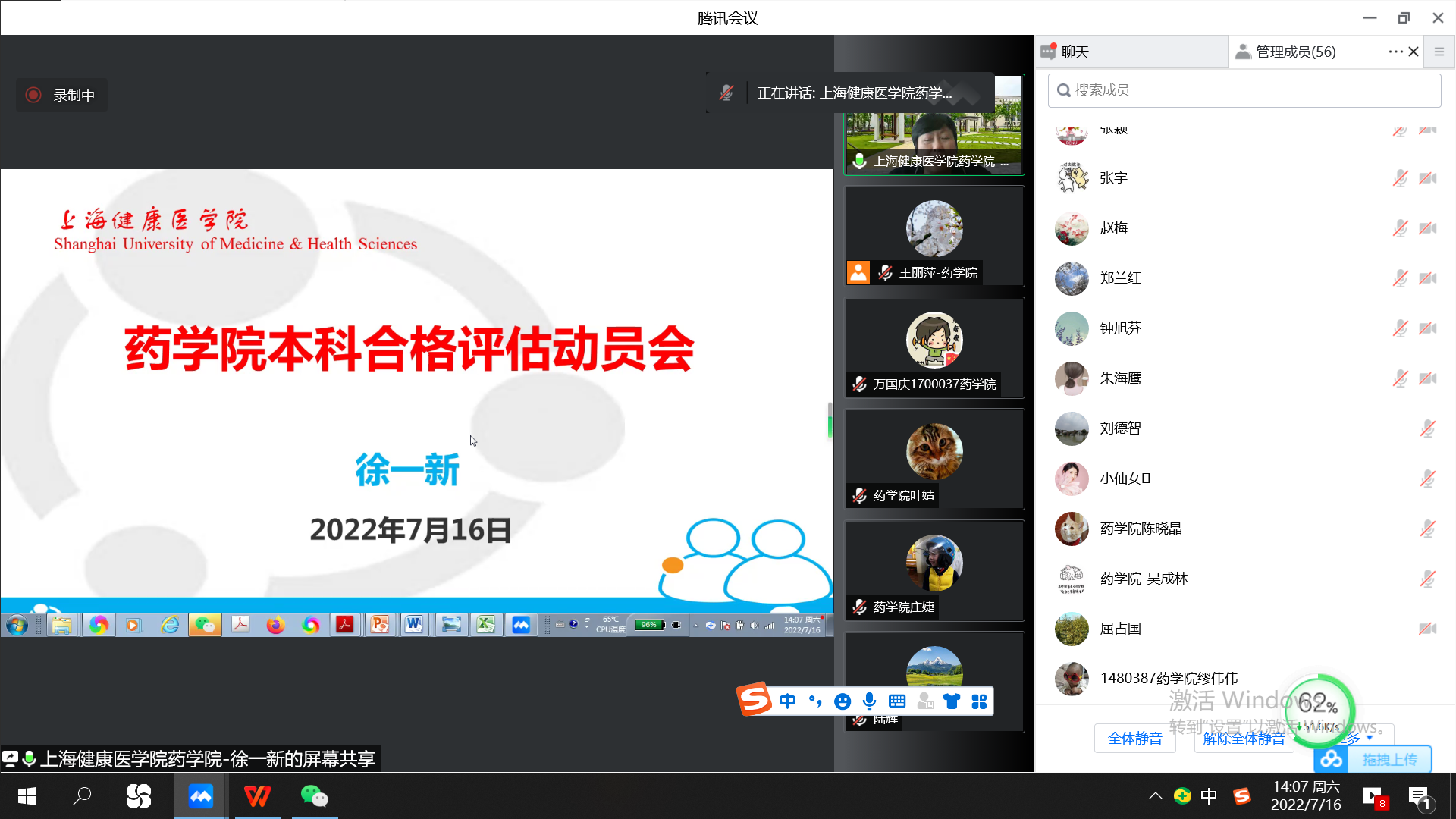Viewport: 1456px width, 819px height.
Task: Open Sogou input emoji smiley icon
Action: pos(842,701)
